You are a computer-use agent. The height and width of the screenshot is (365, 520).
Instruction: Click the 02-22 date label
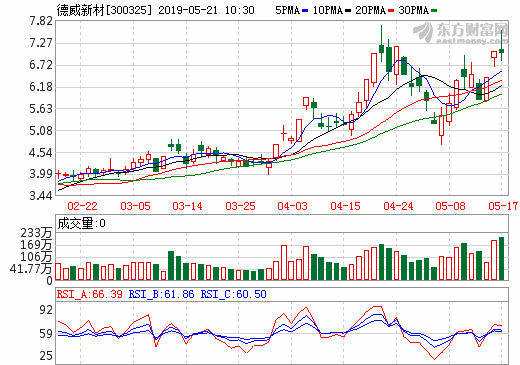pyautogui.click(x=82, y=206)
